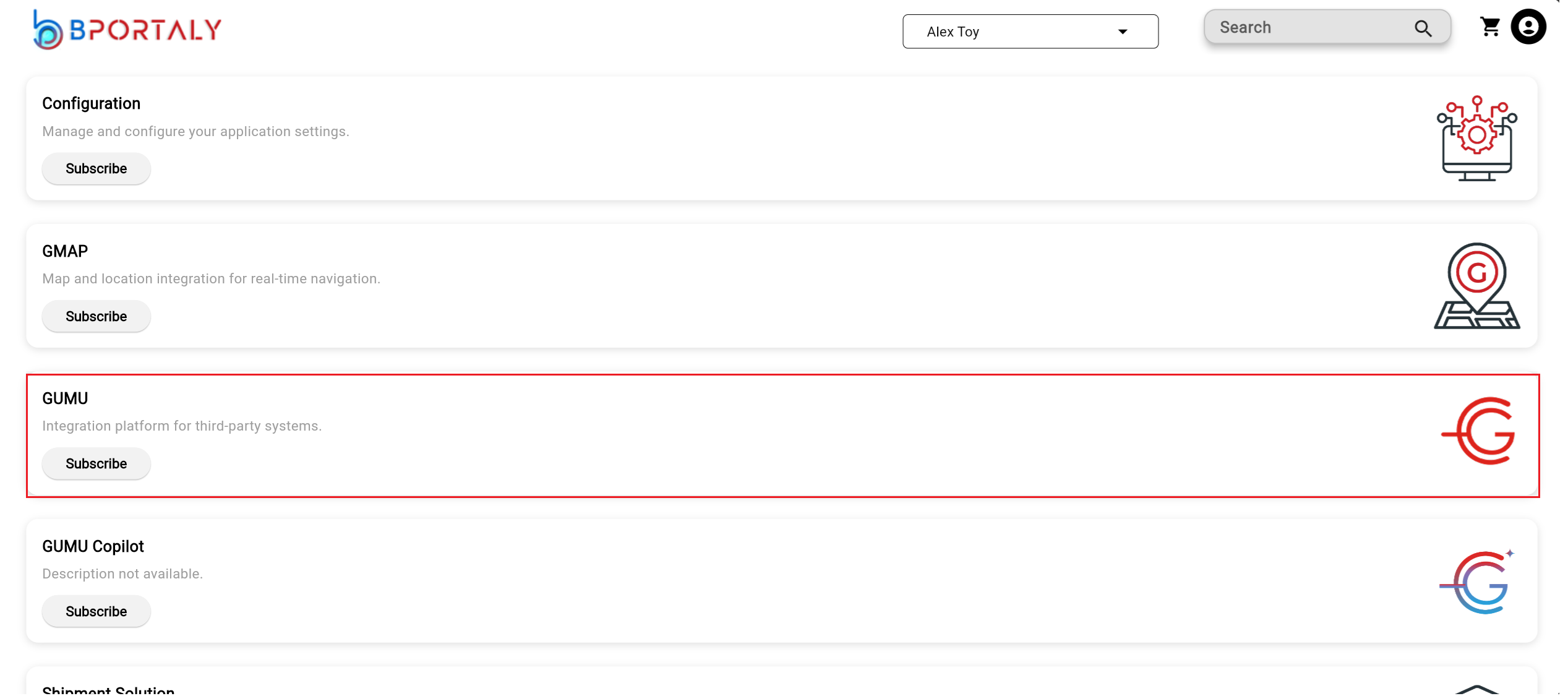Screen dimensions: 1568x696
Task: Subscribe to GMAP
Action: (x=96, y=317)
